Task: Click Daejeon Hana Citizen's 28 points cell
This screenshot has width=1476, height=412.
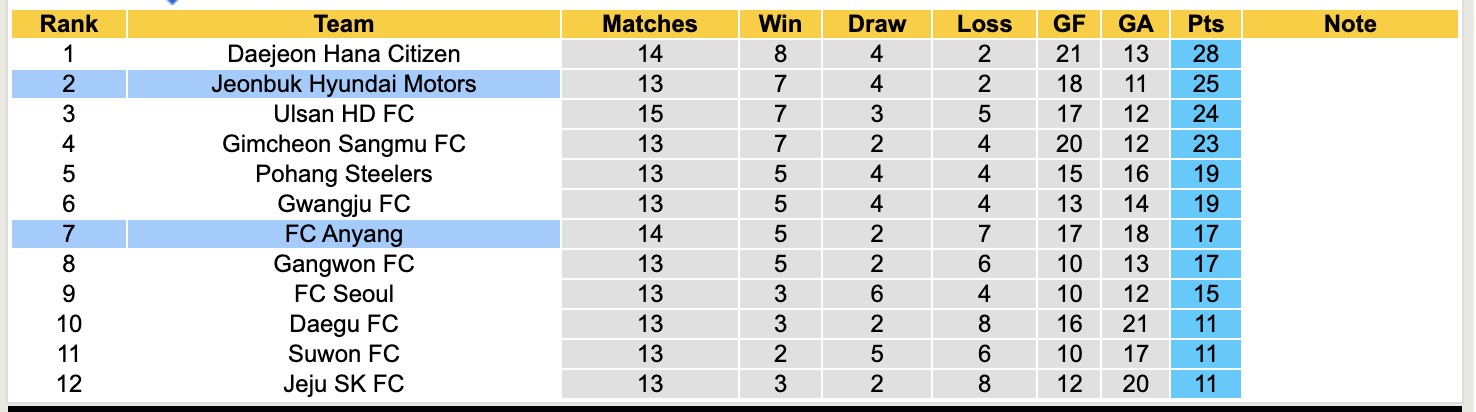Action: tap(1206, 54)
